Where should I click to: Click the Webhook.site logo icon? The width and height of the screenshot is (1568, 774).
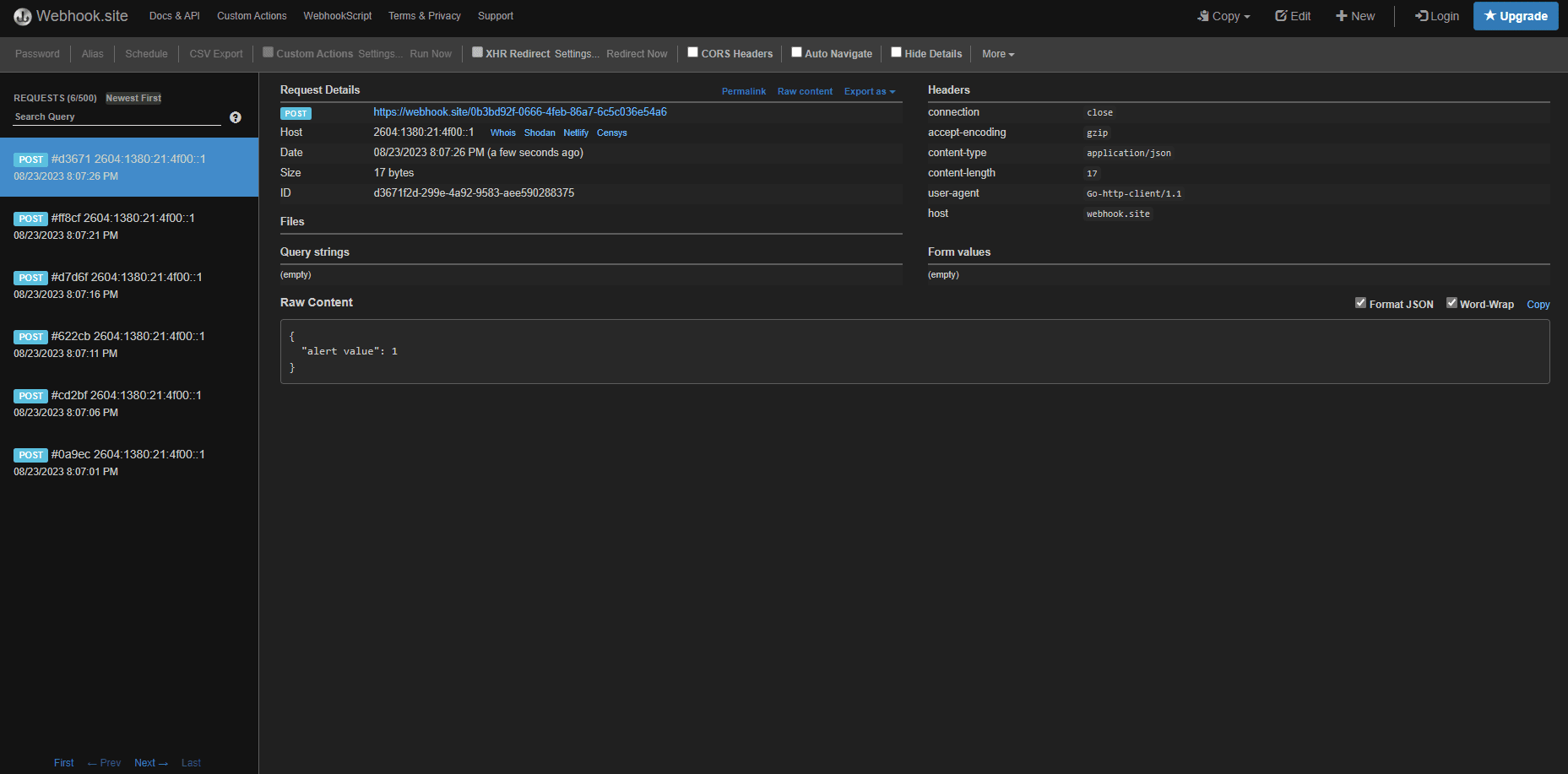[x=23, y=16]
